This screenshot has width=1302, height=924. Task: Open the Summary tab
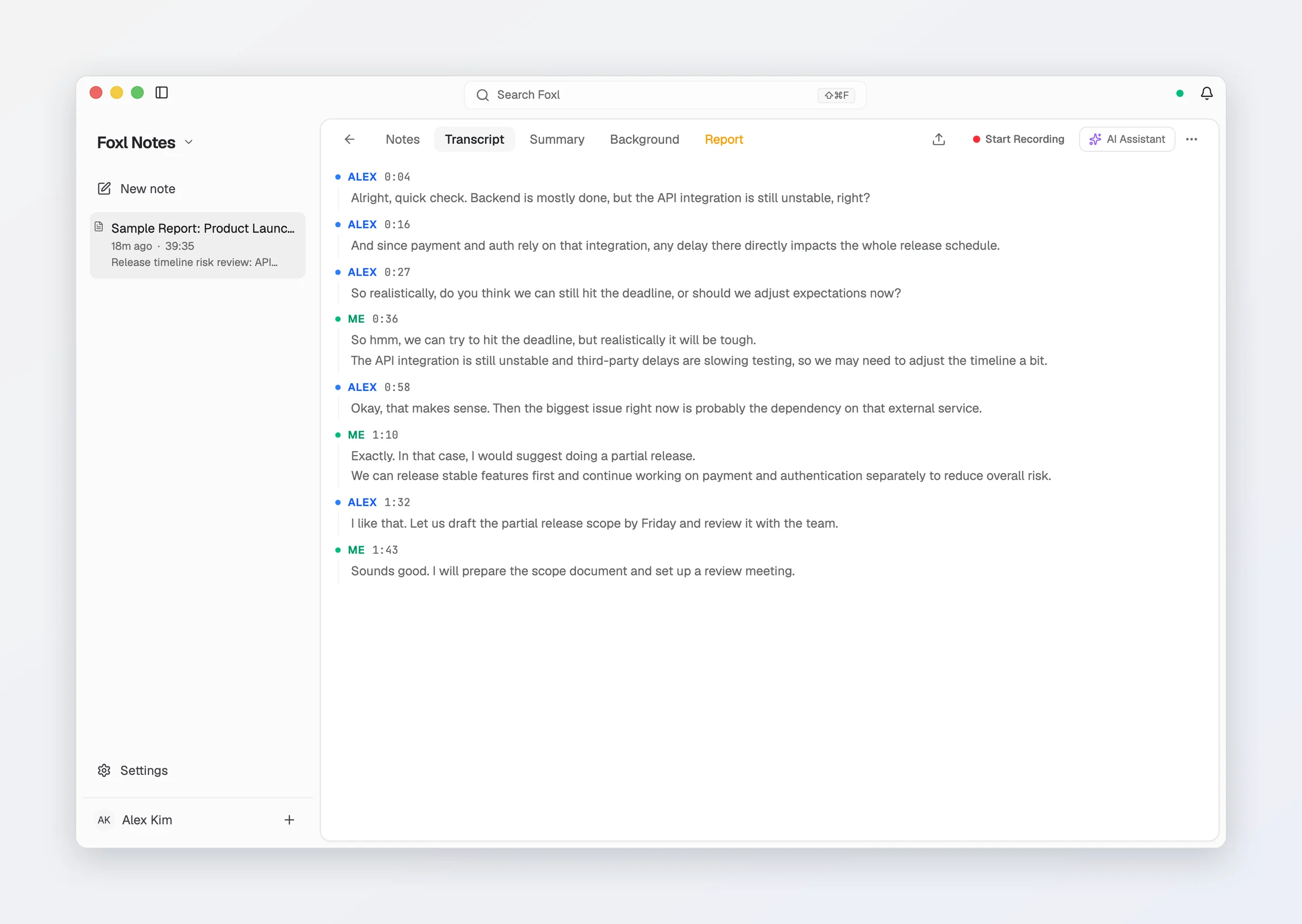click(557, 139)
